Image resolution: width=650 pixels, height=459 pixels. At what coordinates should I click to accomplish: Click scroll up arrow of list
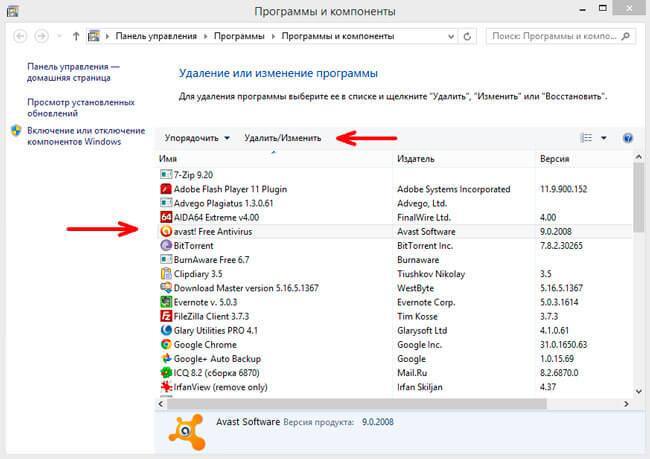638,157
